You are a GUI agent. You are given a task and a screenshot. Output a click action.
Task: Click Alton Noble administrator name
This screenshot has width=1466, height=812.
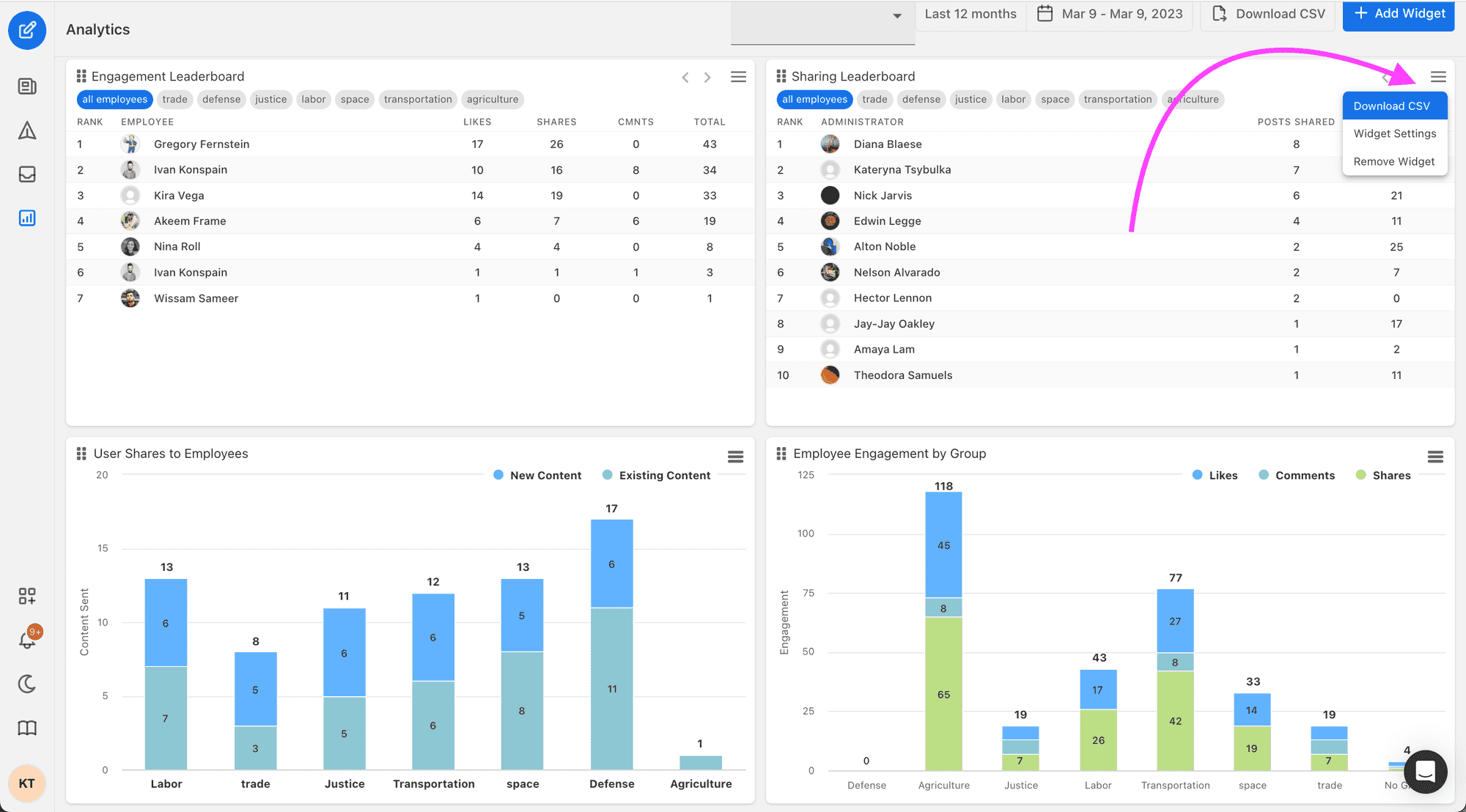point(885,246)
